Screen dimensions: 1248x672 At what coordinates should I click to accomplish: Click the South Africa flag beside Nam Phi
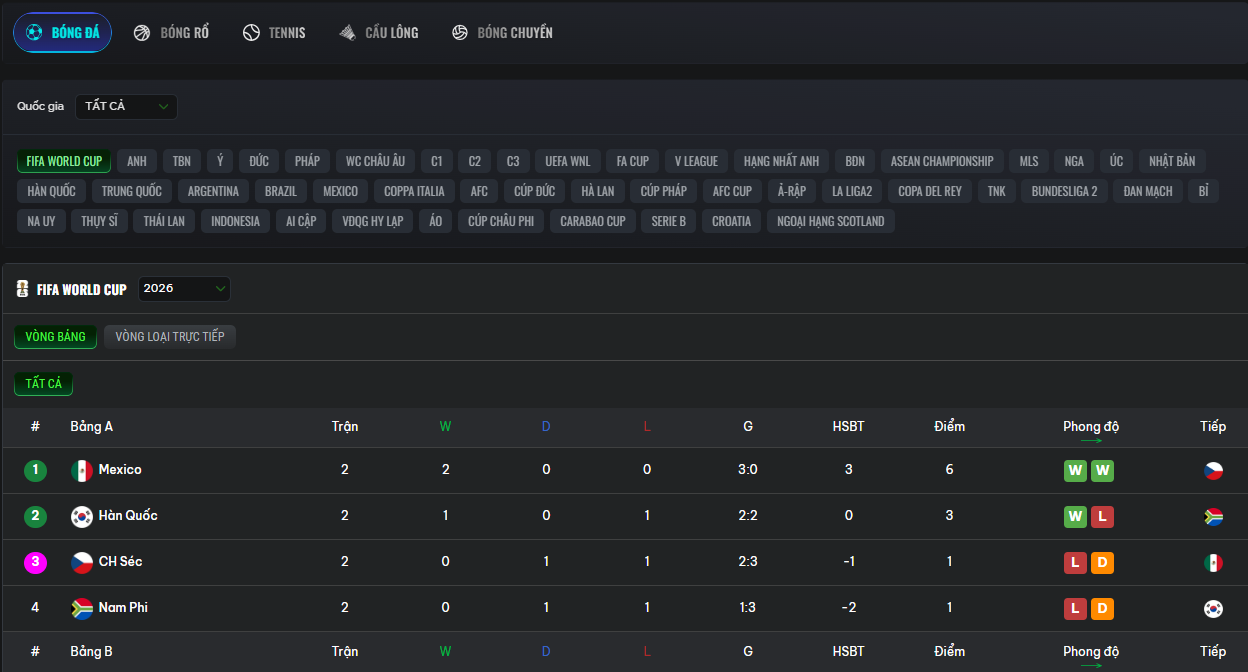click(x=82, y=608)
